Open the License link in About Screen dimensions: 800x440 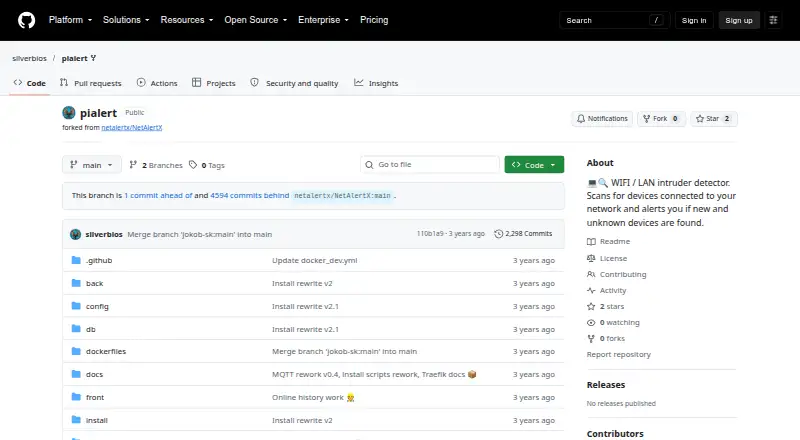(607, 258)
